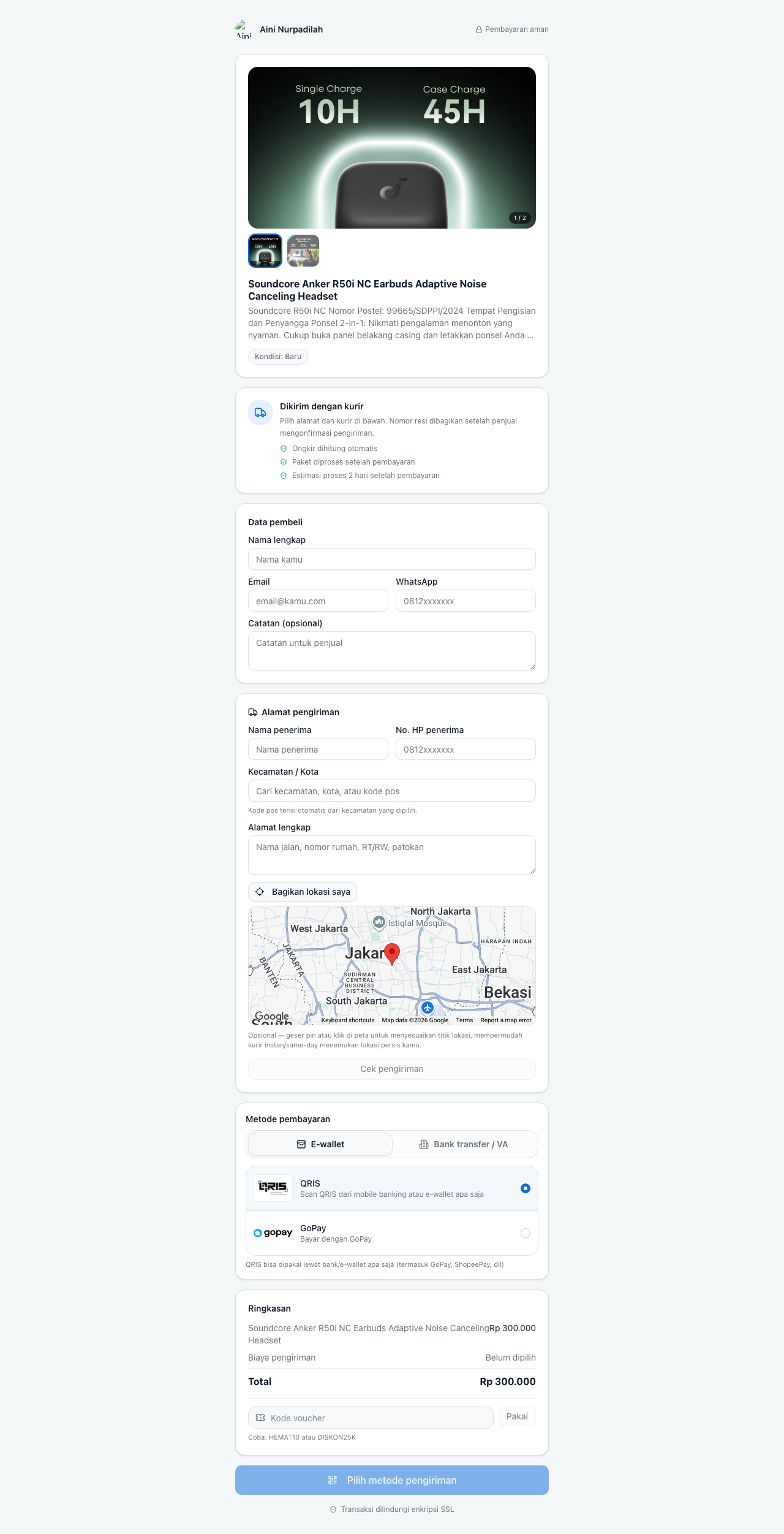784x1534 pixels.
Task: Click the seller avatar next to Aini Nurpadilah
Action: coord(244,29)
